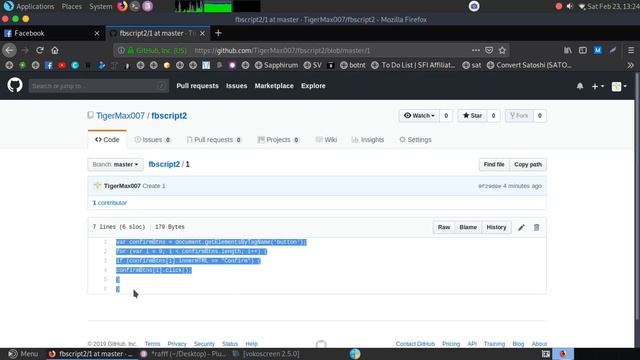Close the Facebook tab
Screen dimensions: 640x360
point(97,33)
